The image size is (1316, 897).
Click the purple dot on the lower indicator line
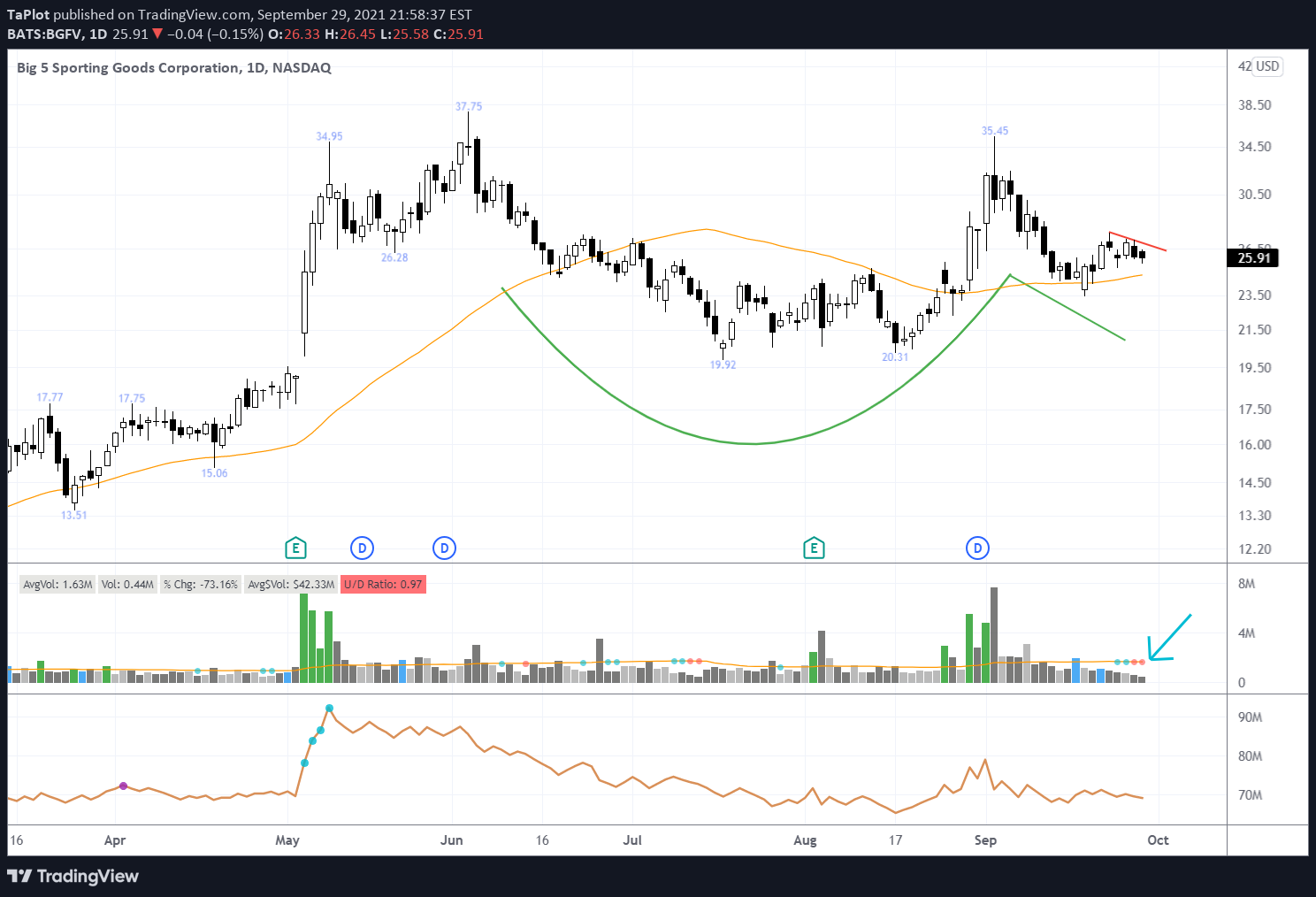(124, 786)
